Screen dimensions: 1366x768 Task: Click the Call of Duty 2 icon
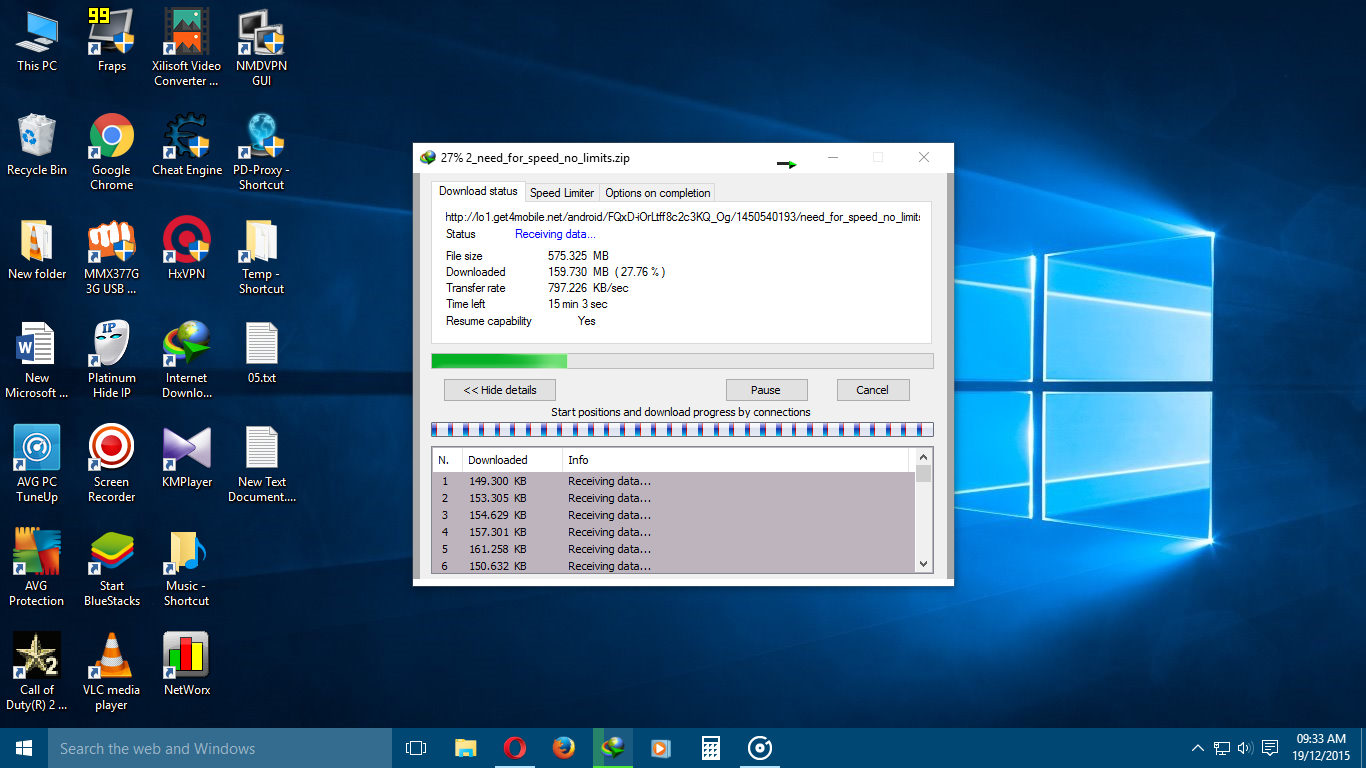point(37,672)
